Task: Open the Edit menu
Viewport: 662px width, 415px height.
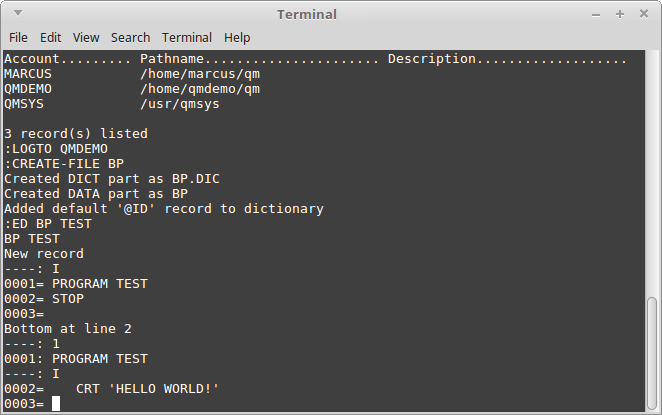Action: (x=51, y=38)
